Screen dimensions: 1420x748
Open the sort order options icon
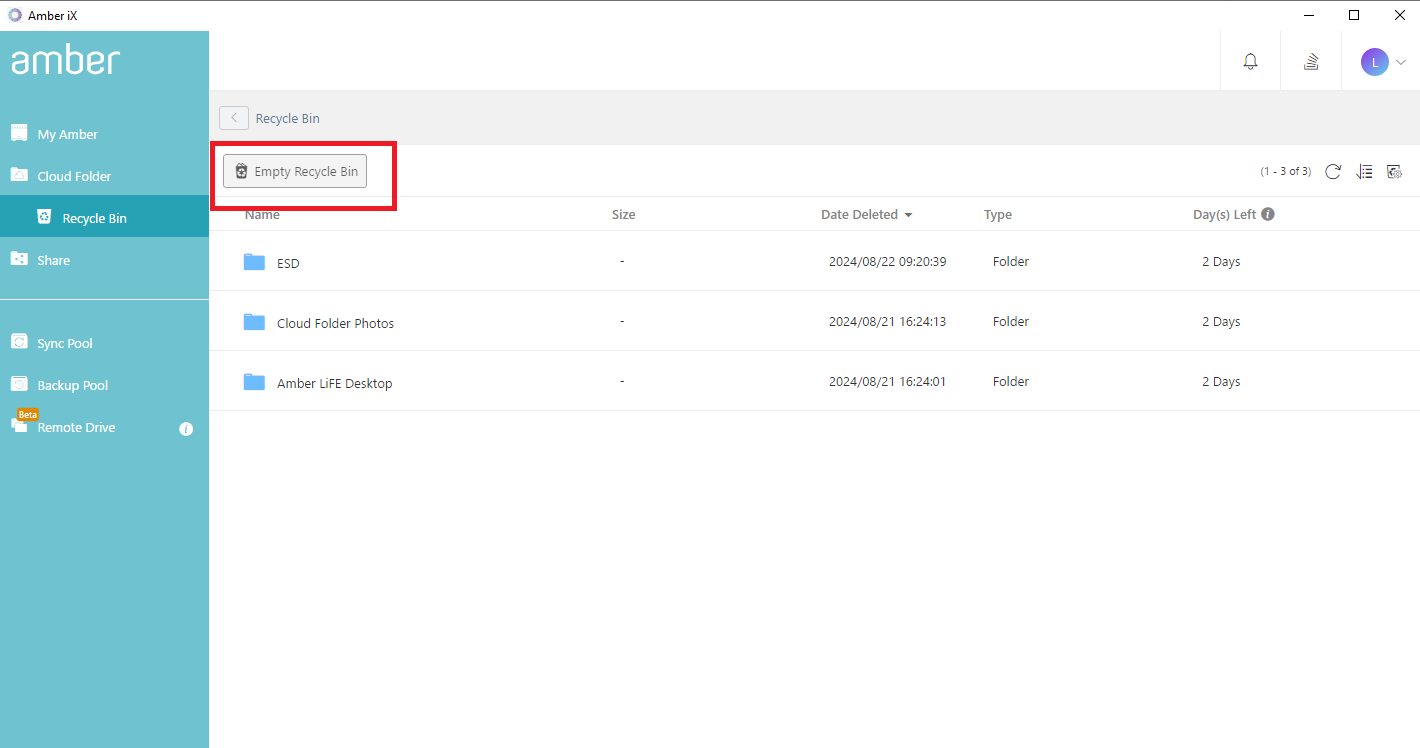click(x=1364, y=172)
